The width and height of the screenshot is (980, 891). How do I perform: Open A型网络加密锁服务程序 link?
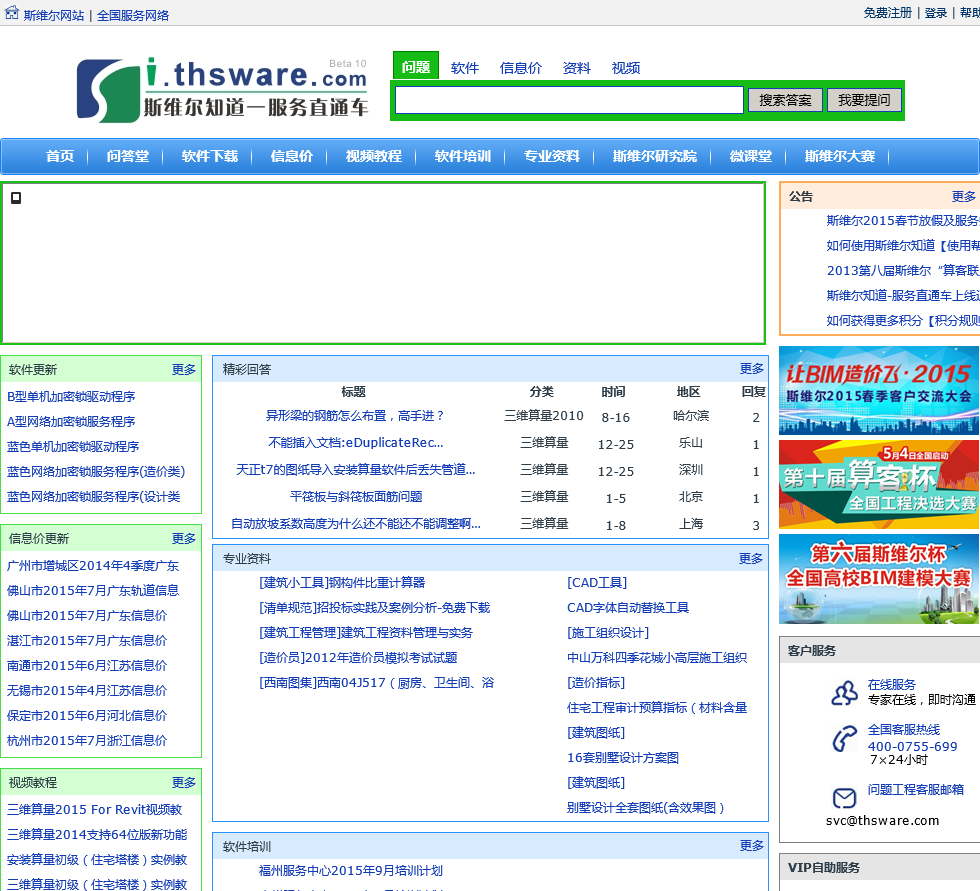click(71, 422)
